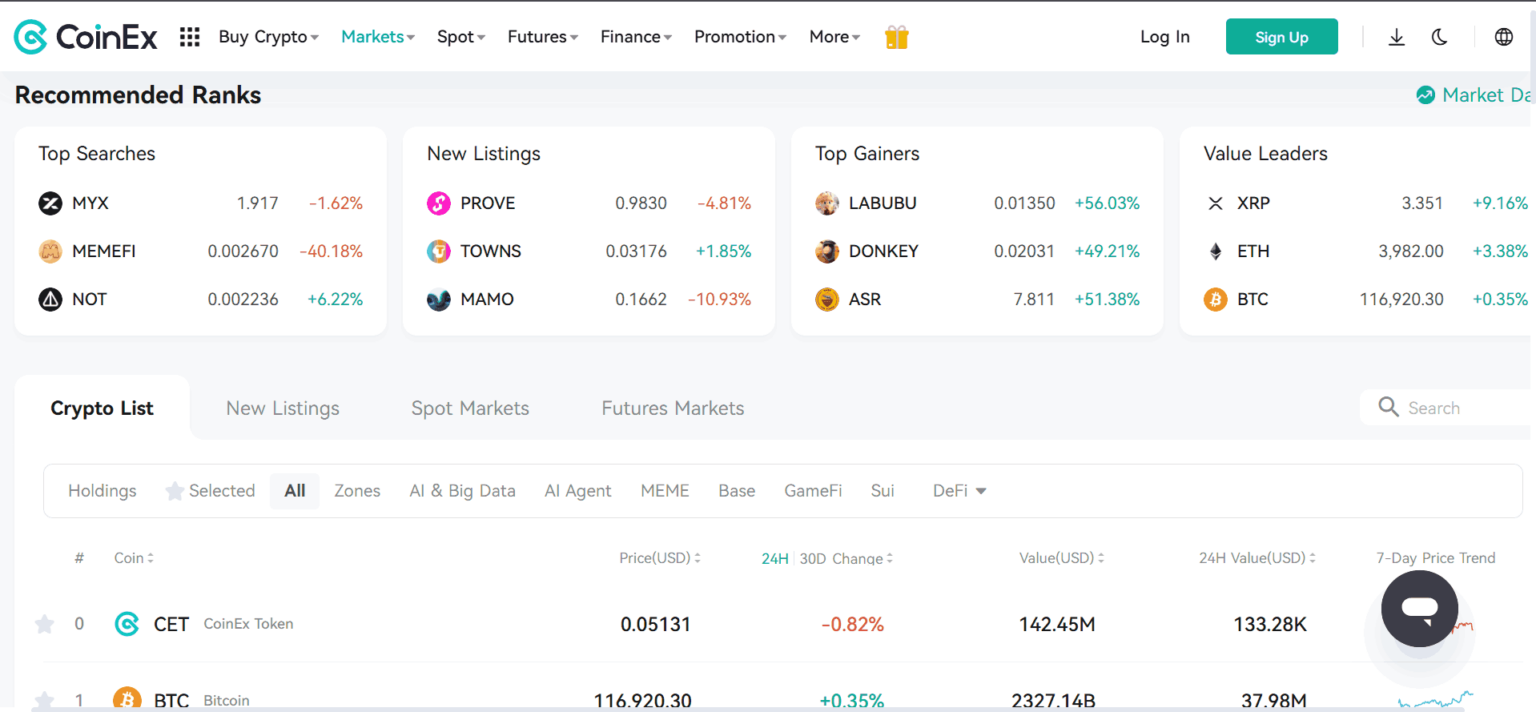The width and height of the screenshot is (1536, 712).
Task: Click the gift box icon in the navbar
Action: coord(896,36)
